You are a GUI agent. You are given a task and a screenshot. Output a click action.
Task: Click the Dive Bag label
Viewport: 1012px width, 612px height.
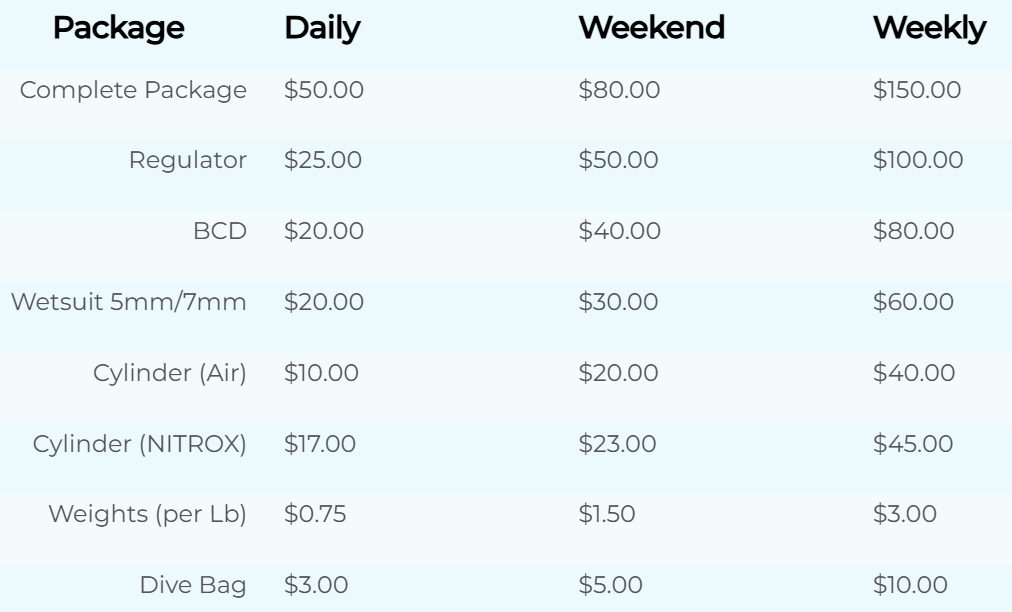192,585
